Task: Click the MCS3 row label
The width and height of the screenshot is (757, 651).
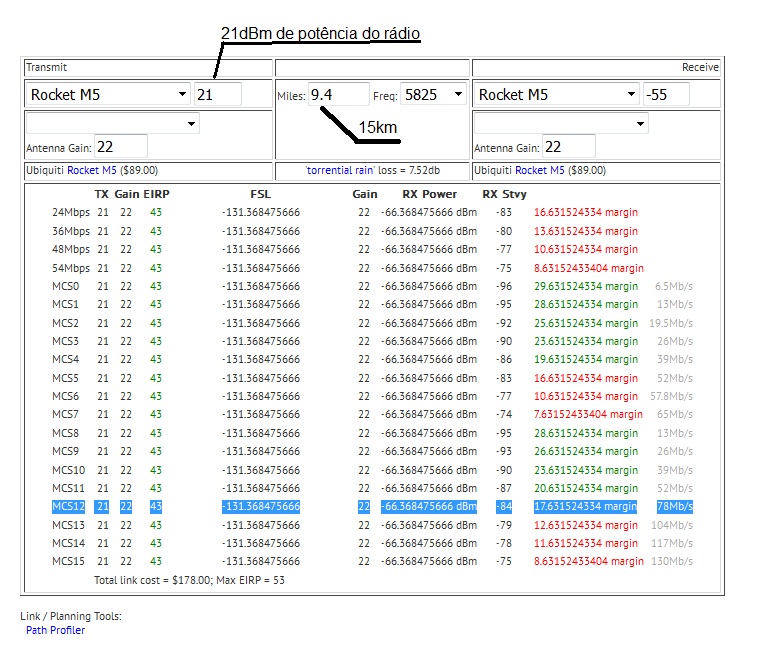Action: (x=66, y=341)
